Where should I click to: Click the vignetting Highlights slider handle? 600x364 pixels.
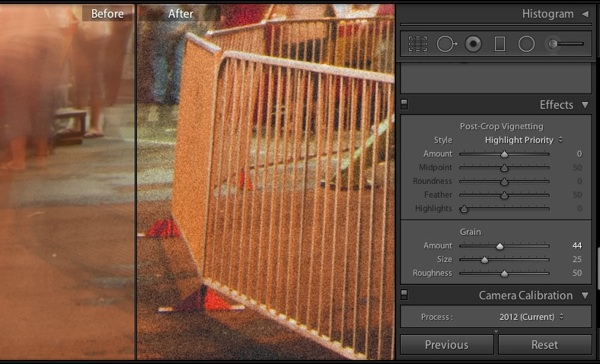[464, 209]
